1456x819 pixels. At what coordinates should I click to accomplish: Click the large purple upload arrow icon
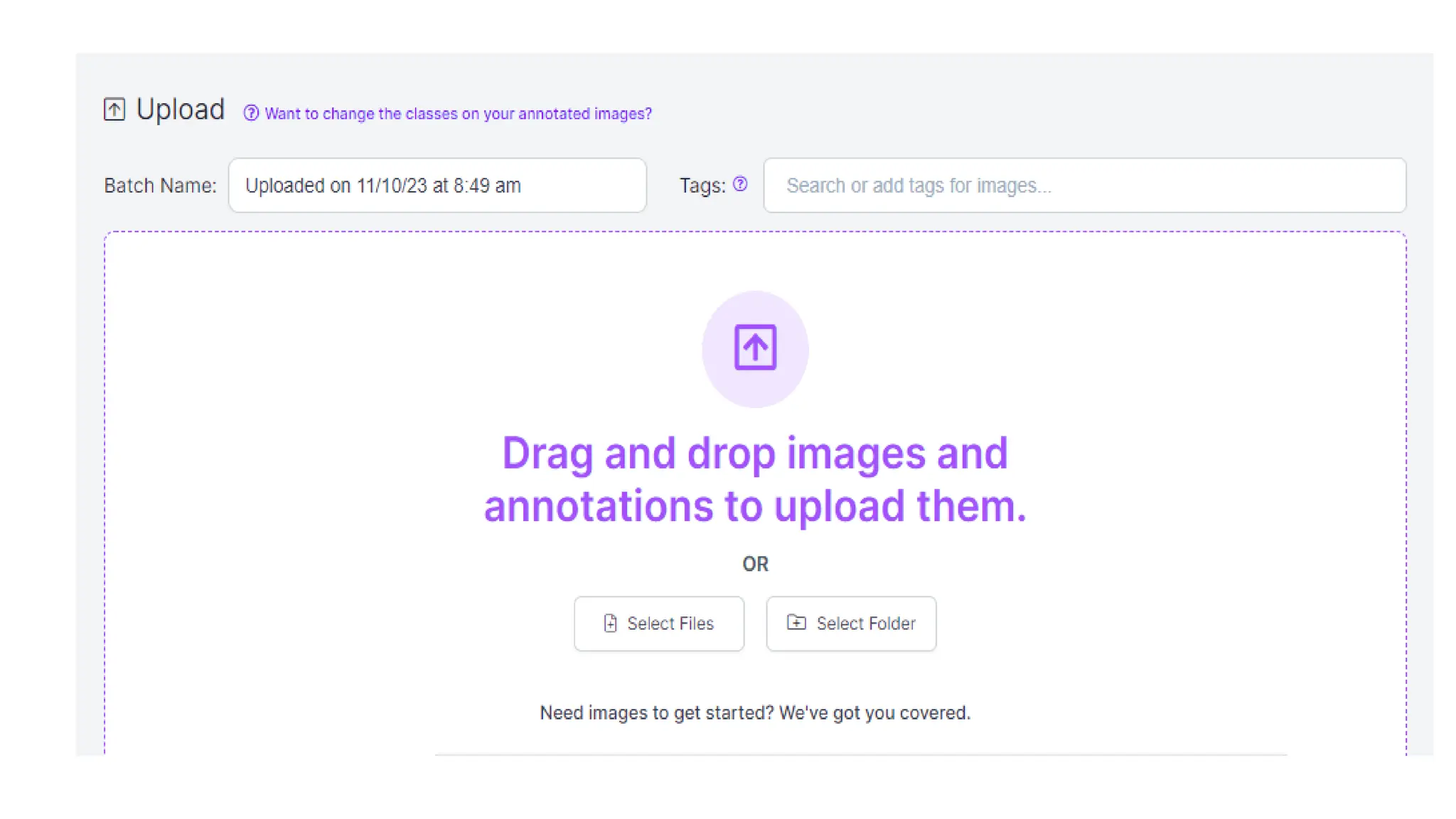click(x=755, y=348)
